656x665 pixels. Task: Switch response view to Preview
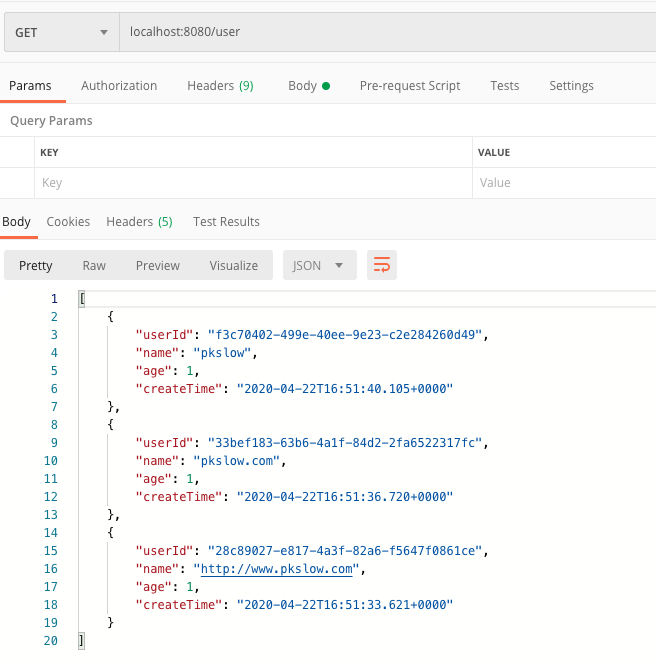[158, 265]
